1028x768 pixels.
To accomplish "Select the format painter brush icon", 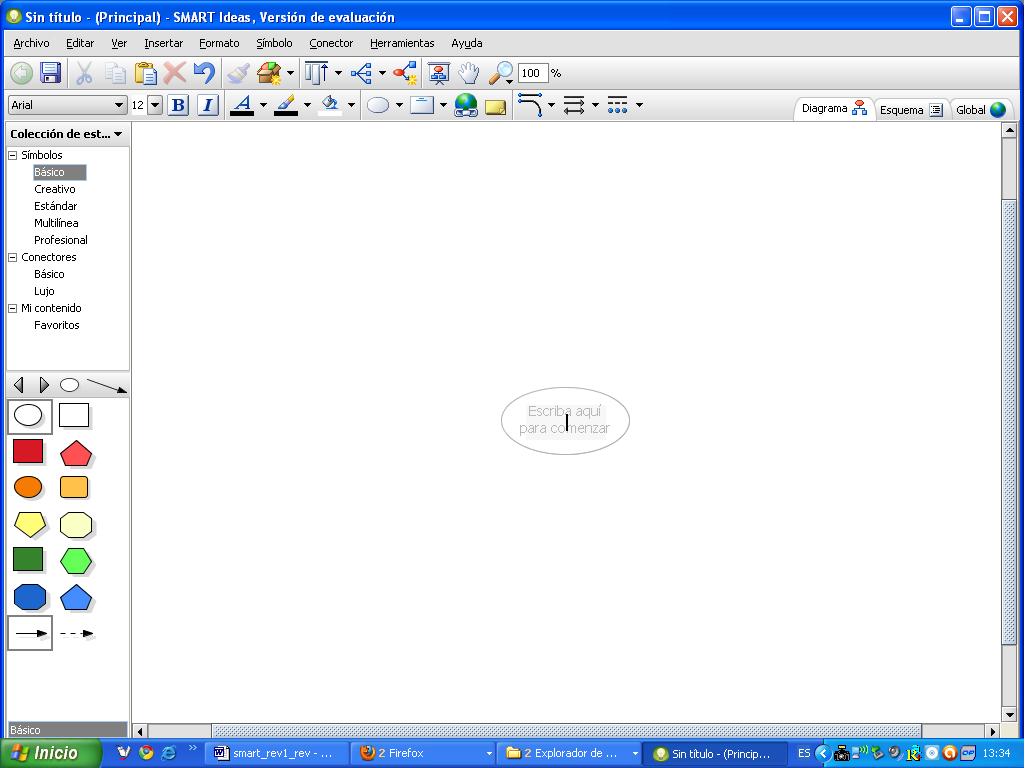I will (x=238, y=73).
